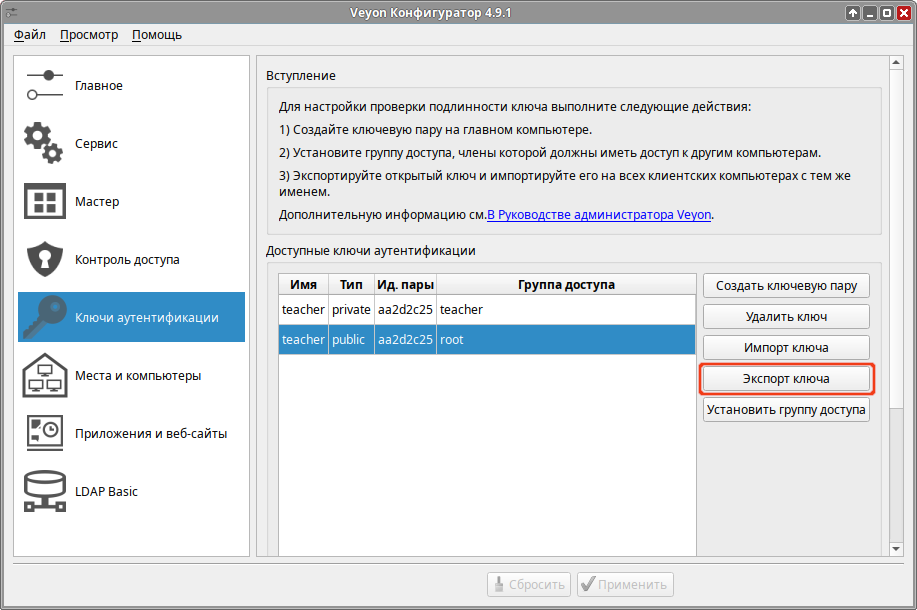The height and width of the screenshot is (610, 917).
Task: Switch to the Сервис page label
Action: (x=96, y=143)
